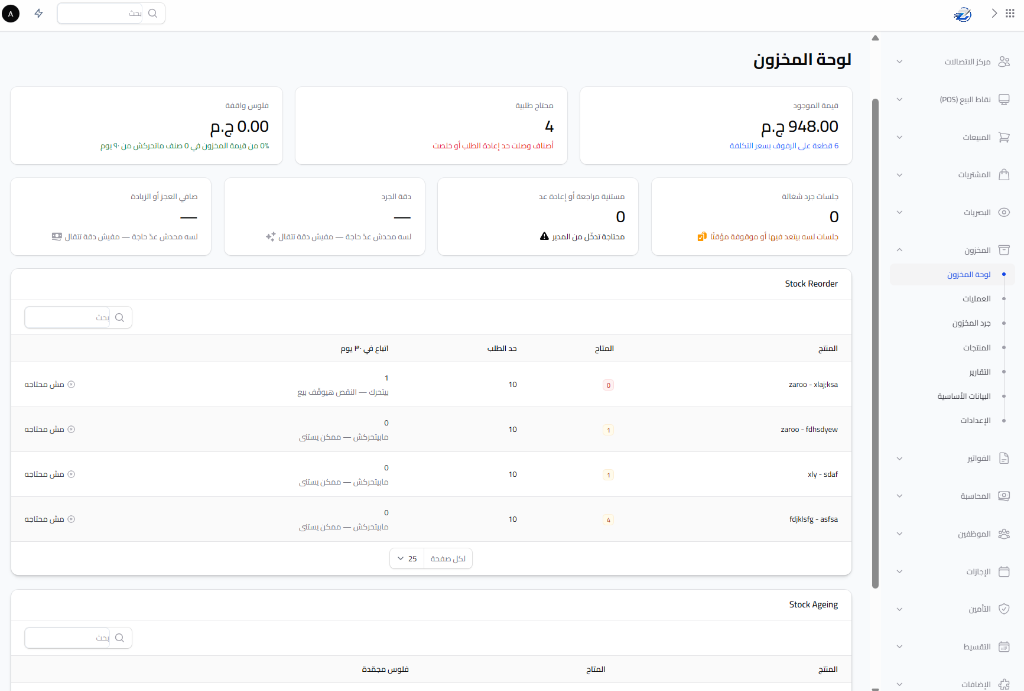
Task: Click the red 0 available badge for xlajksa
Action: (x=608, y=385)
